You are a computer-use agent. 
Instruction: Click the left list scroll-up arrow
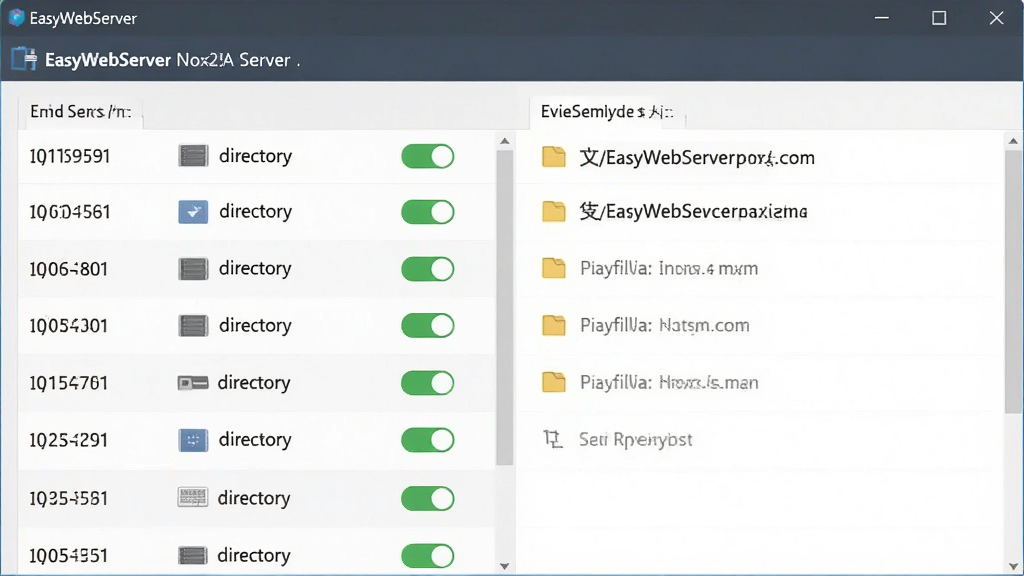[505, 141]
